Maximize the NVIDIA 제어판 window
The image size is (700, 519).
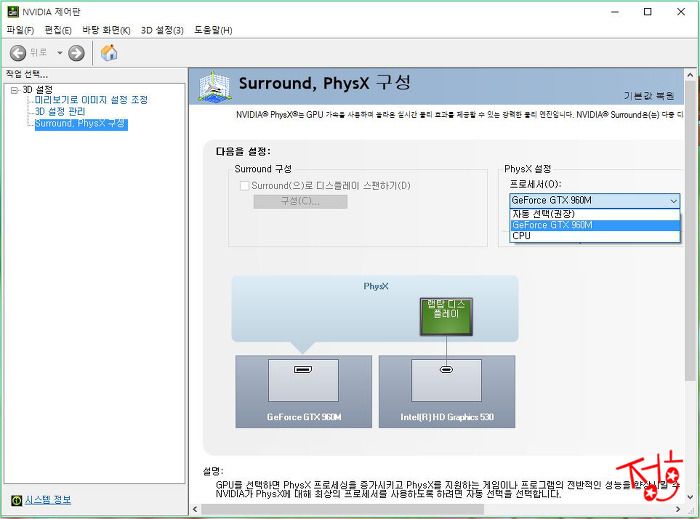click(x=648, y=12)
